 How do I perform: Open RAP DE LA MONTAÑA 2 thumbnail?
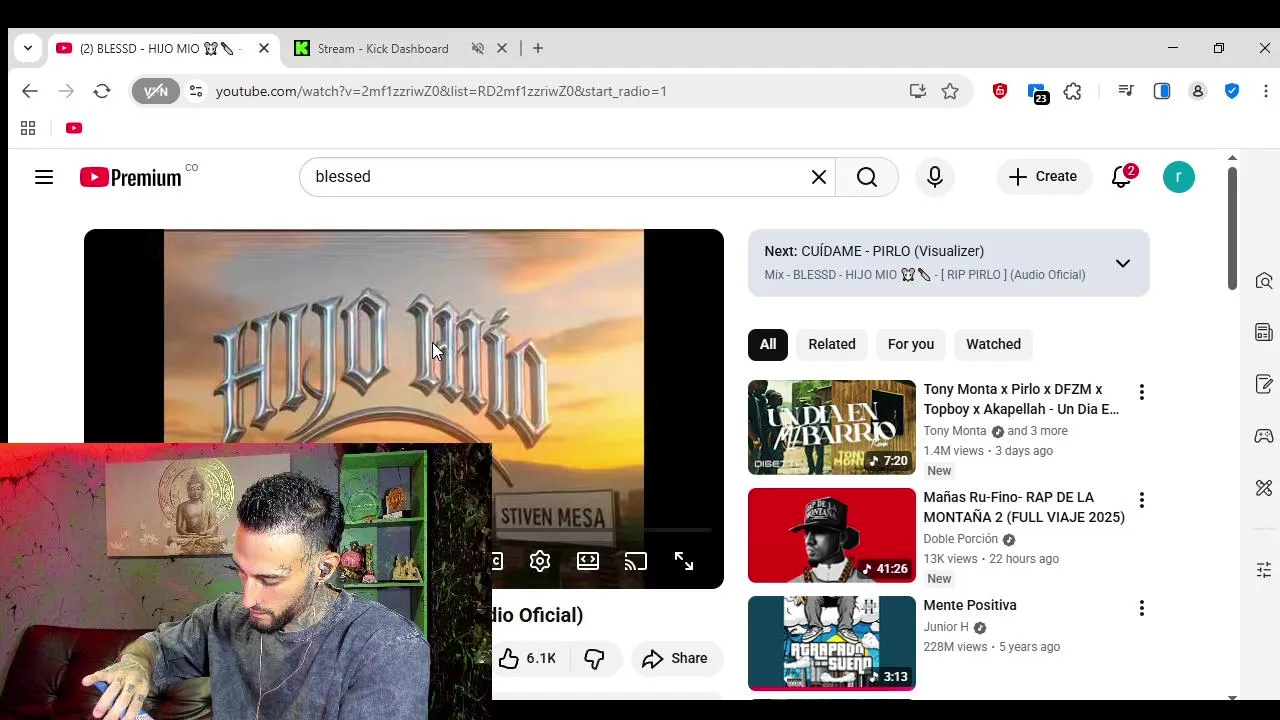coord(832,535)
